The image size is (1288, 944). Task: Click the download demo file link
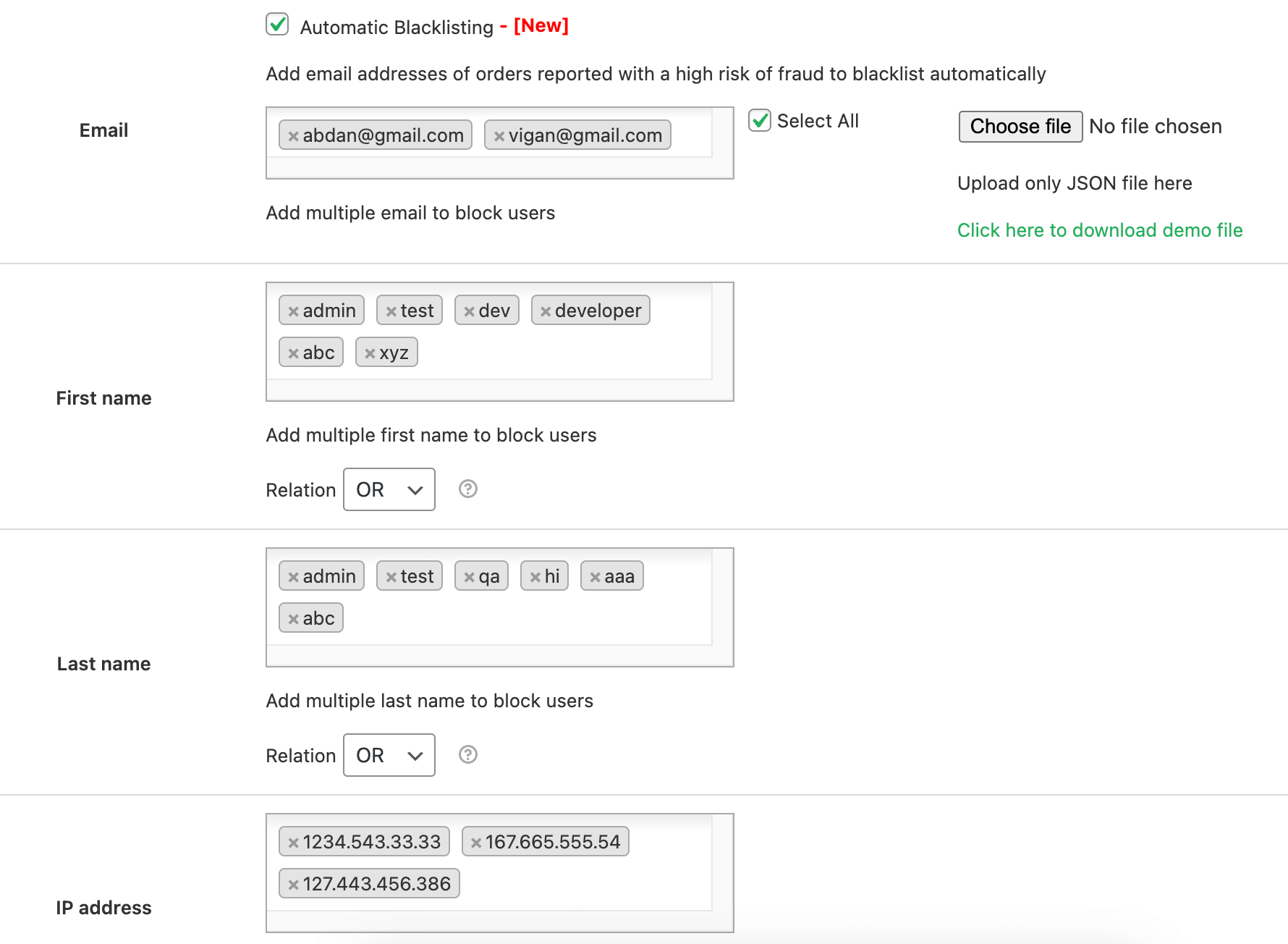pos(1099,230)
